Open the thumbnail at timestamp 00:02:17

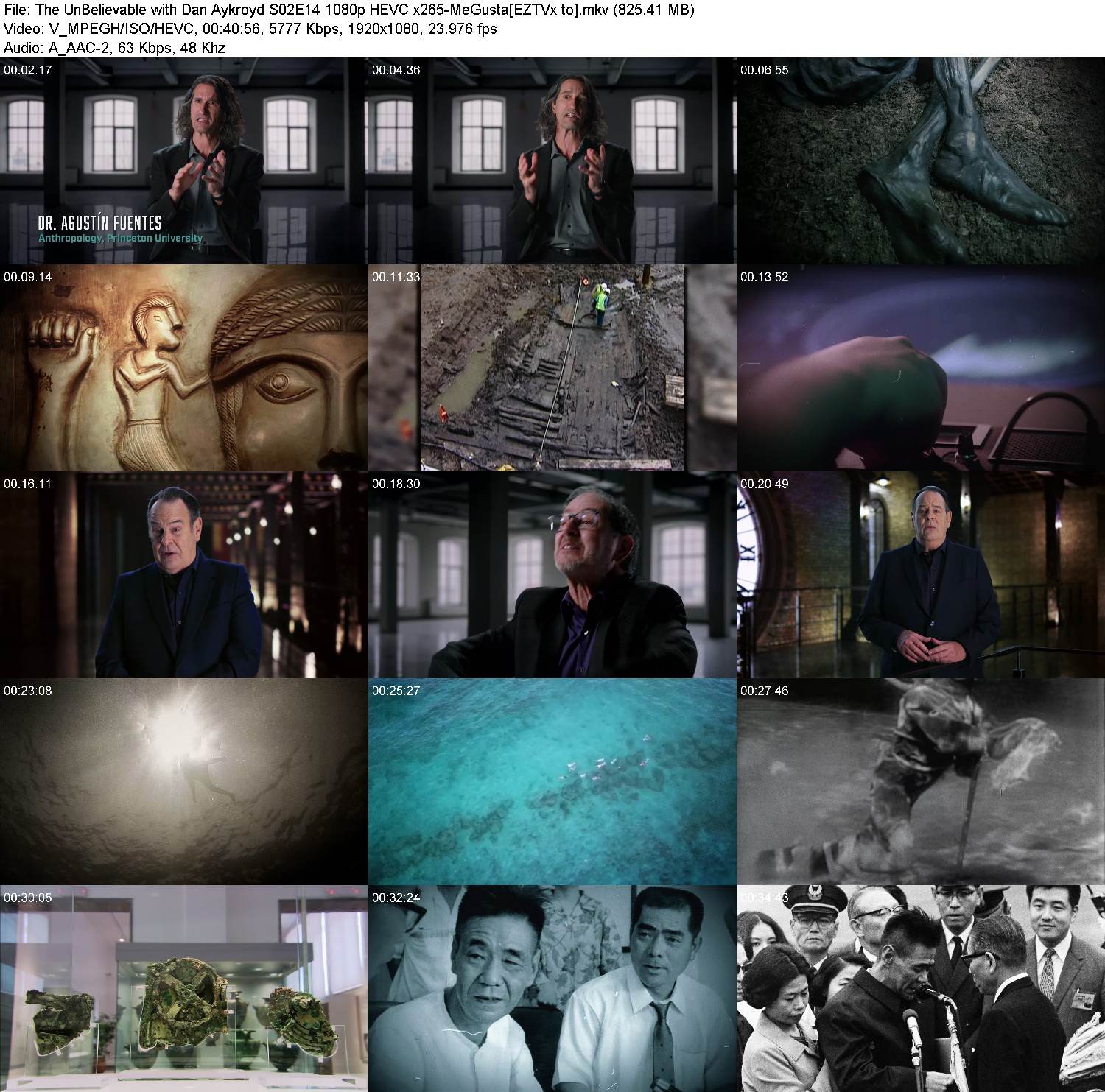click(183, 161)
